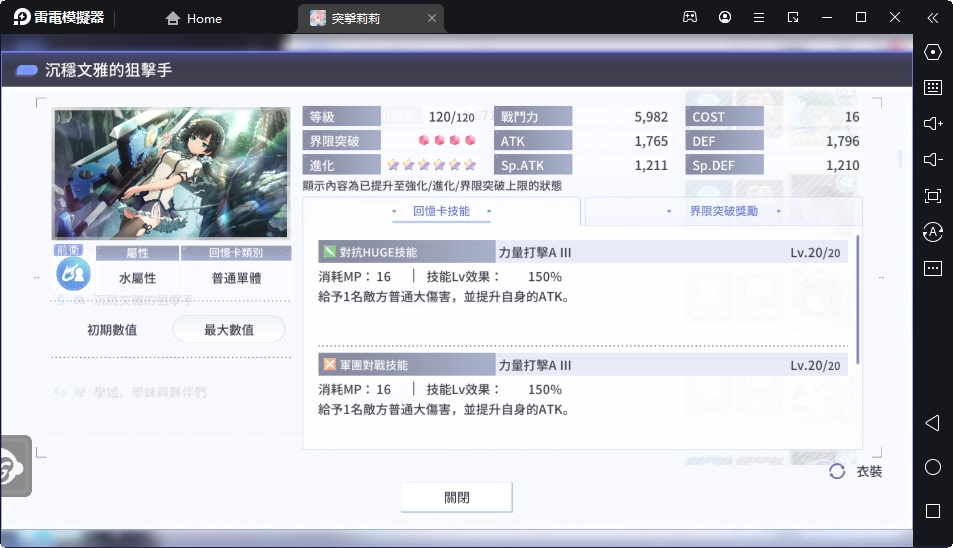
Task: Click 力量打擊A III under 對抗HUGE技能
Action: tap(535, 252)
